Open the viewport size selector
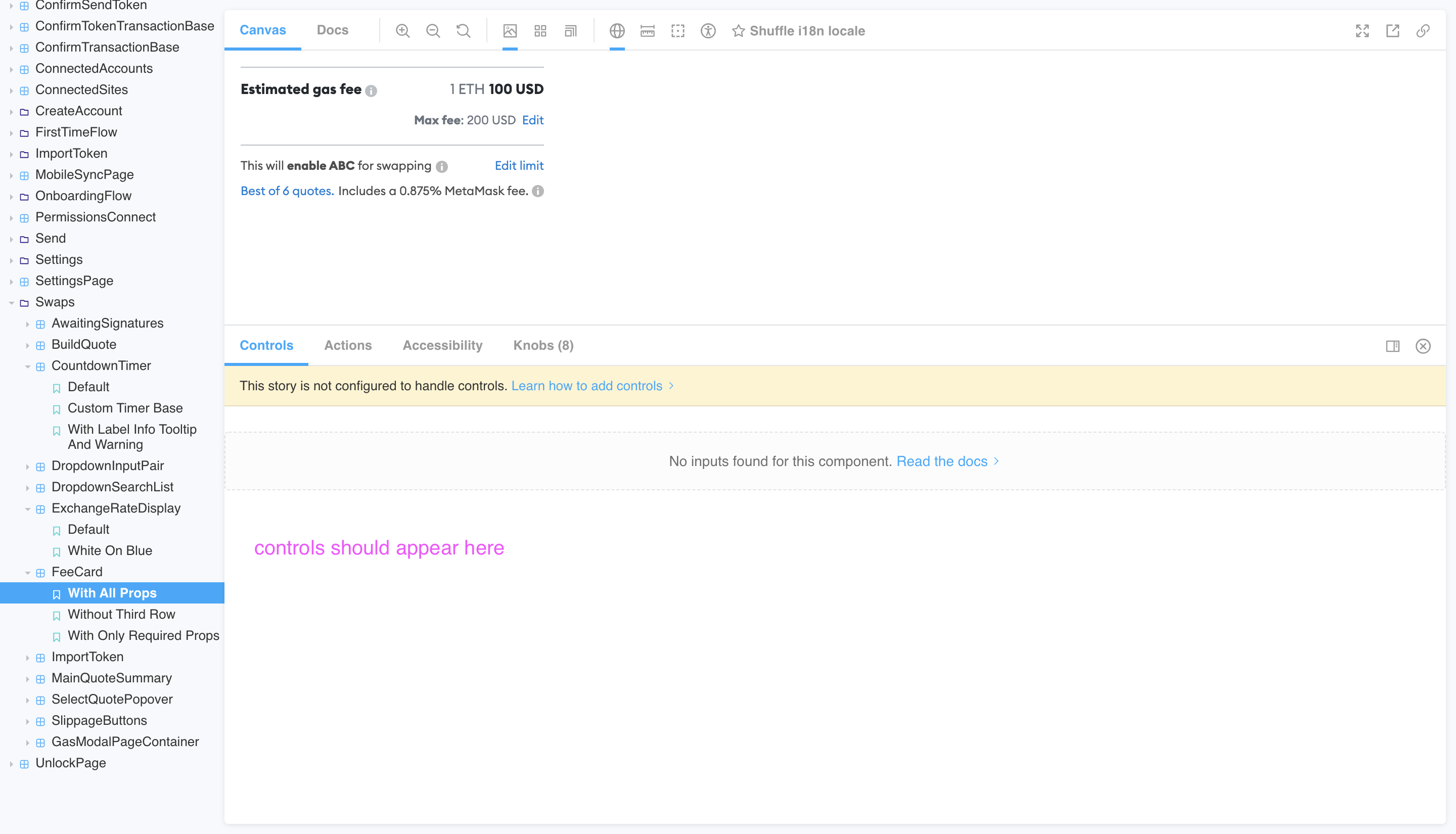 (570, 31)
